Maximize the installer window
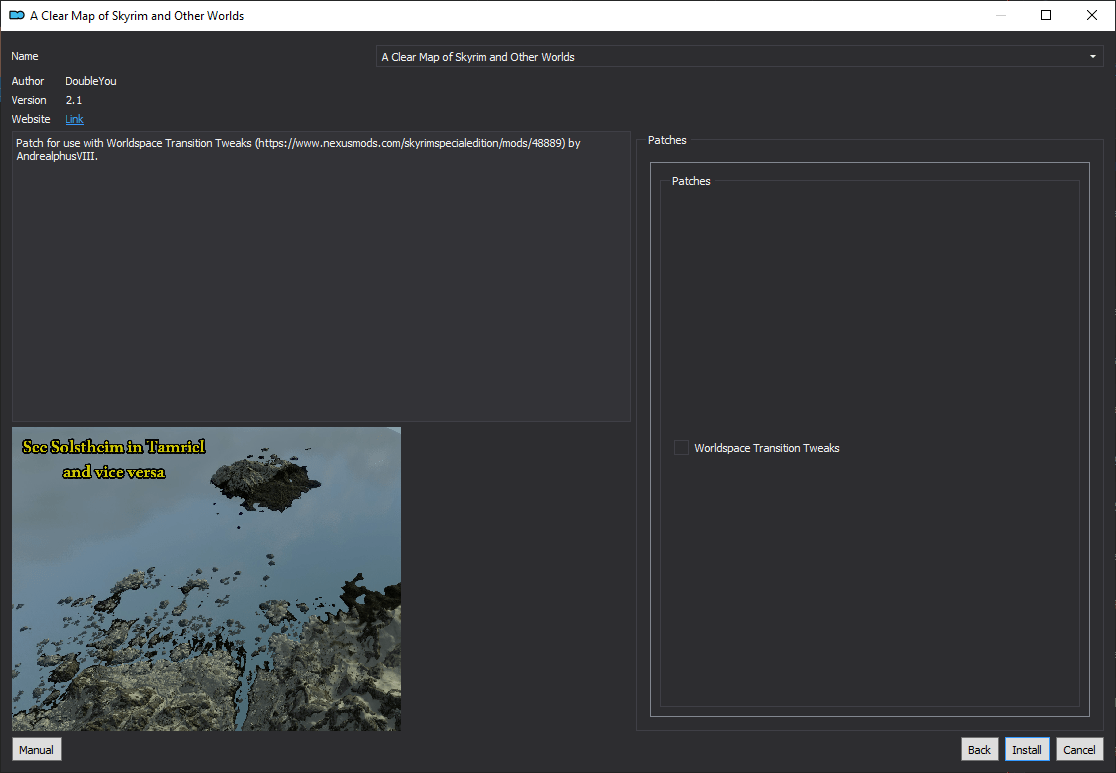1116x773 pixels. click(x=1046, y=15)
